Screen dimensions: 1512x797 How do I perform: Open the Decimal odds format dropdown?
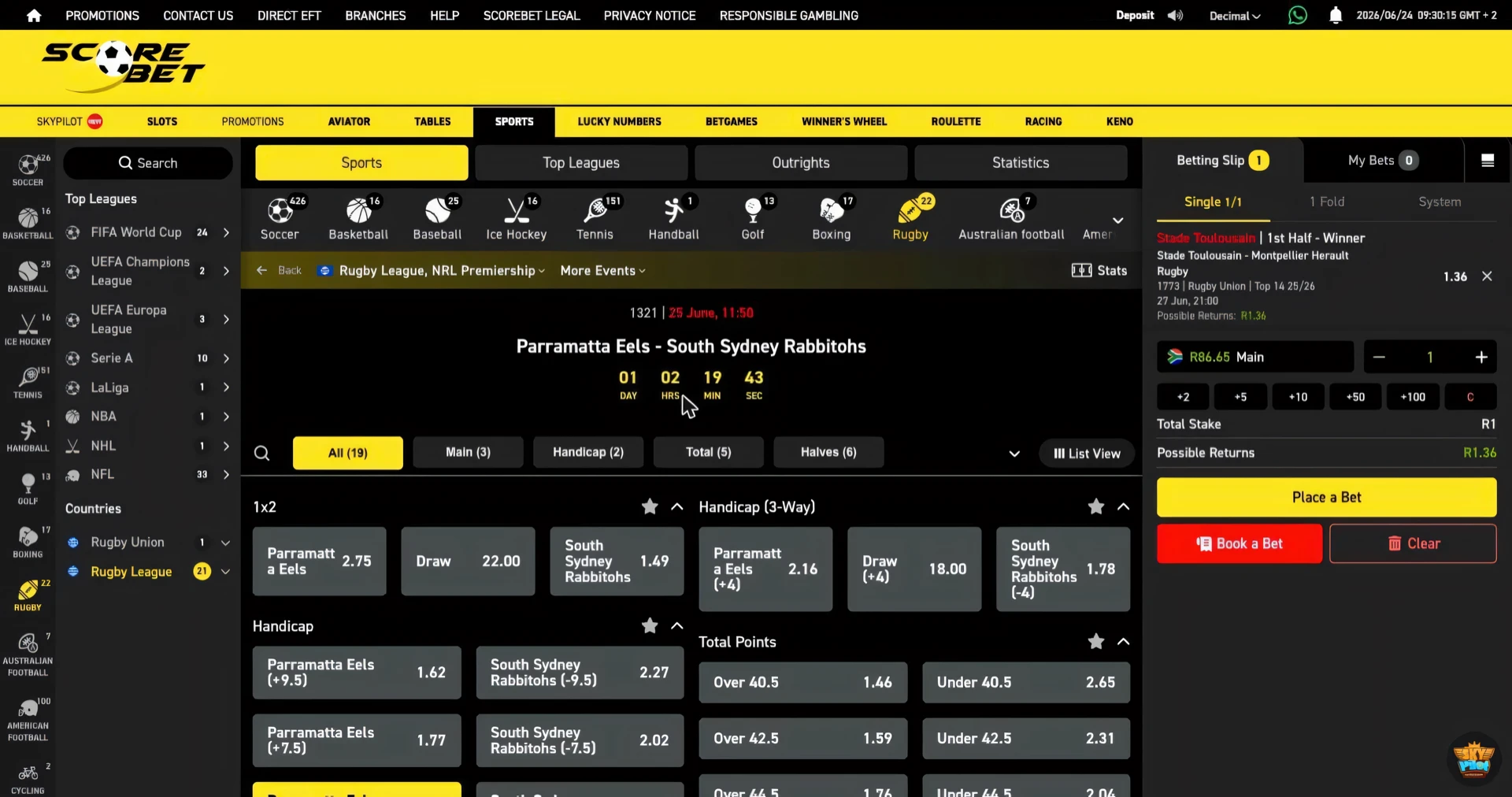[1235, 16]
